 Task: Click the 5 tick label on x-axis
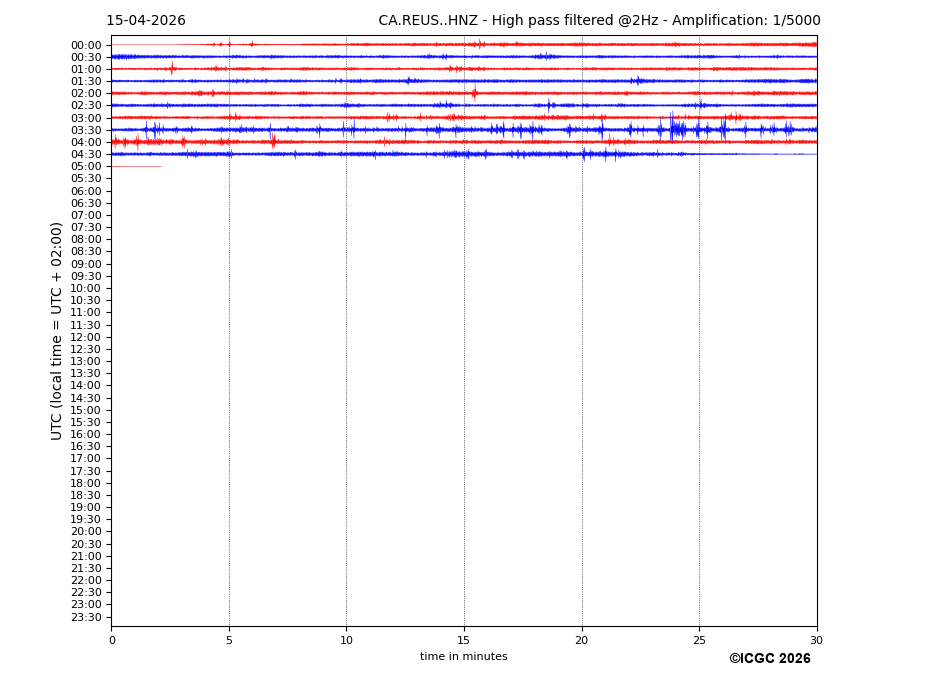pyautogui.click(x=229, y=641)
